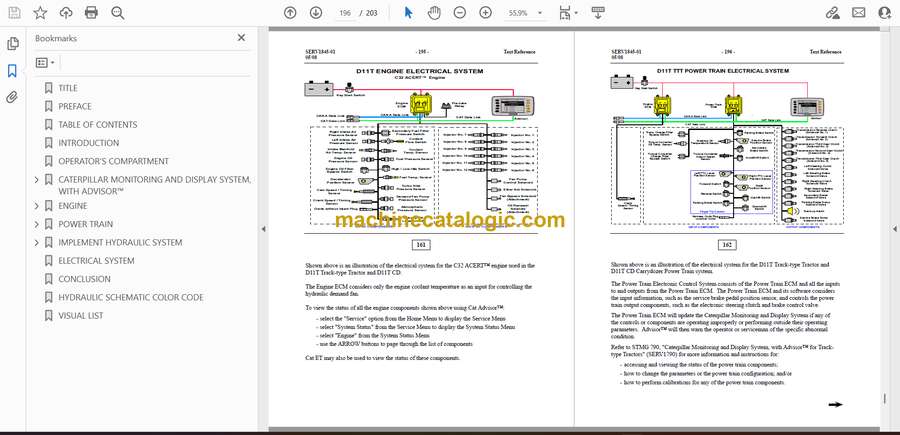Print the document using printer icon

click(x=91, y=13)
